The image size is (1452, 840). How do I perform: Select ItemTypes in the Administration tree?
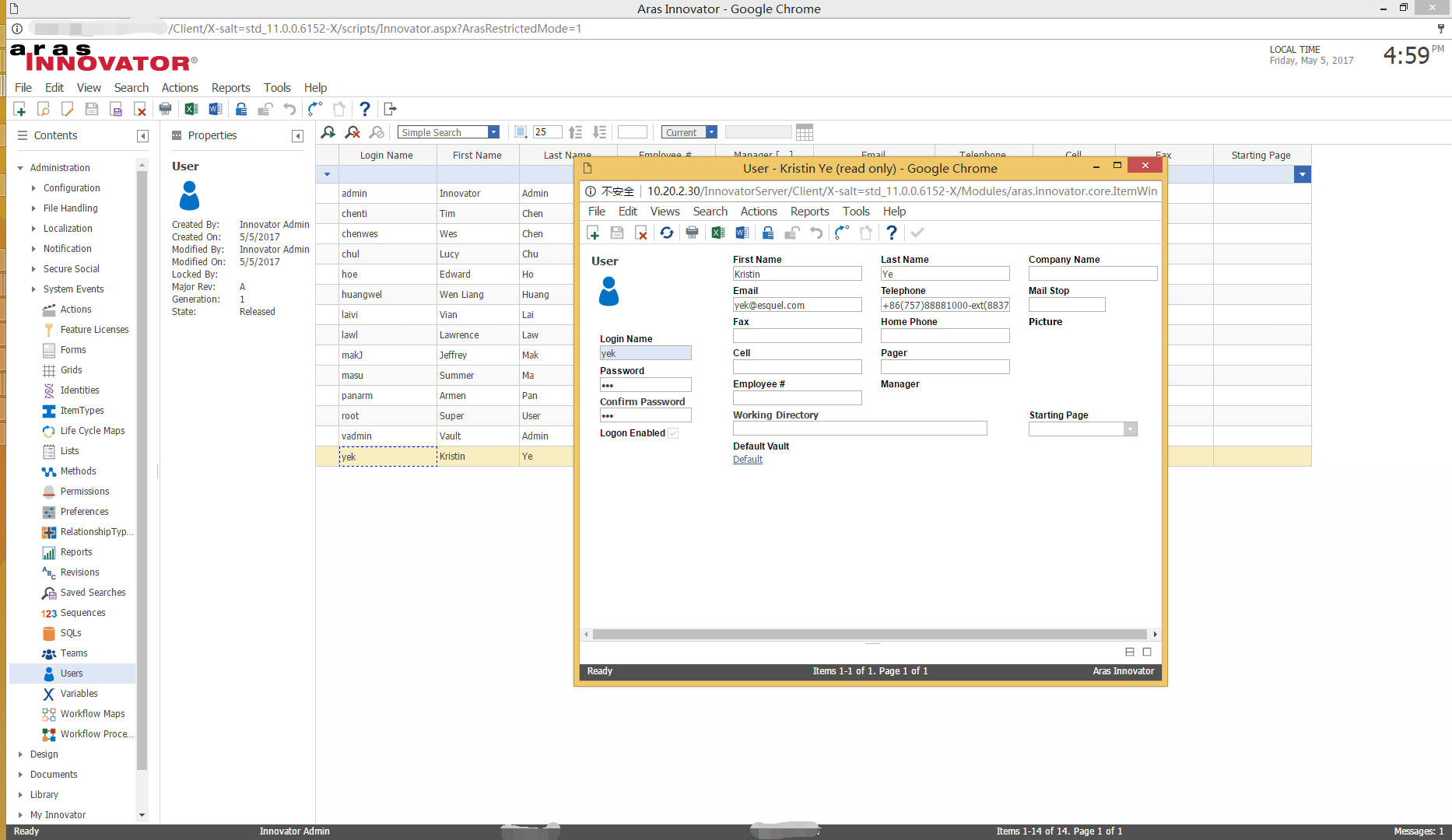pos(82,411)
